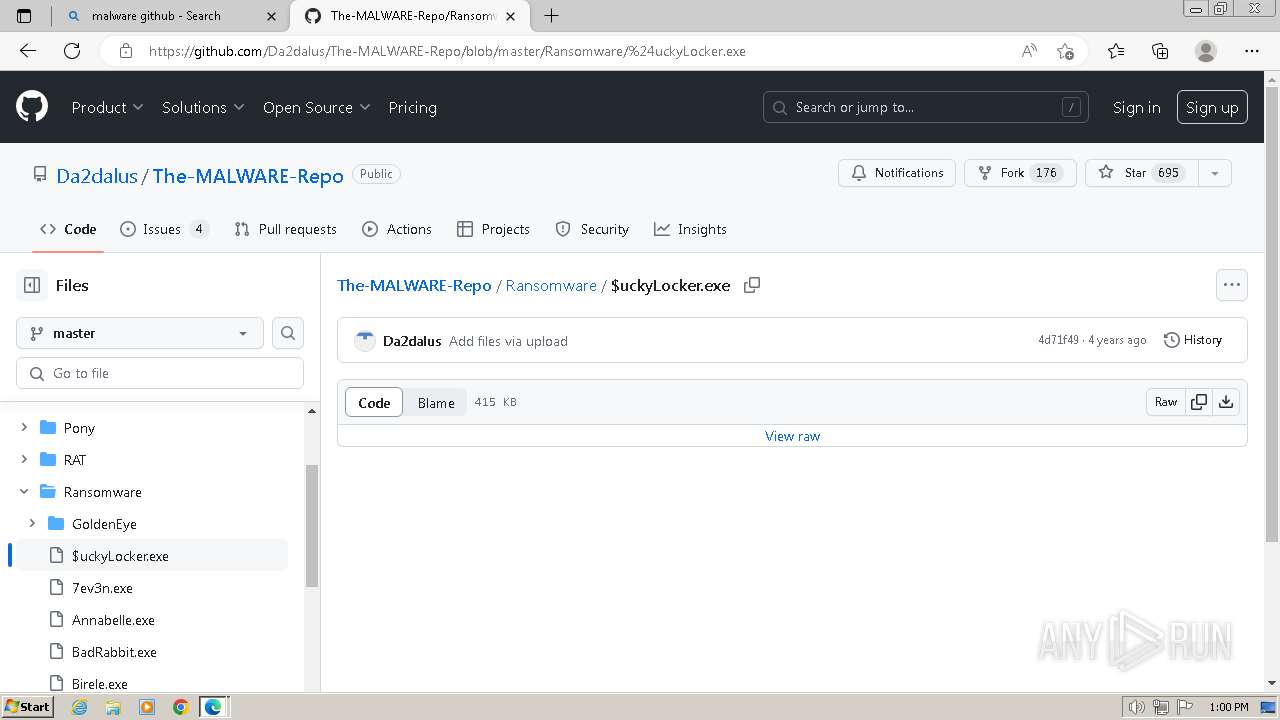The width and height of the screenshot is (1280, 720).
Task: Expand the GoldenEye folder
Action: [32, 524]
